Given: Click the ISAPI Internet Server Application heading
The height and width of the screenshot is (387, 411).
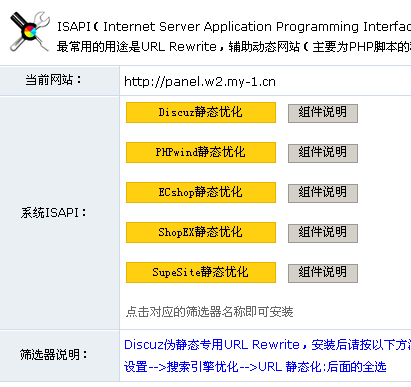Looking at the screenshot, I should tap(234, 27).
